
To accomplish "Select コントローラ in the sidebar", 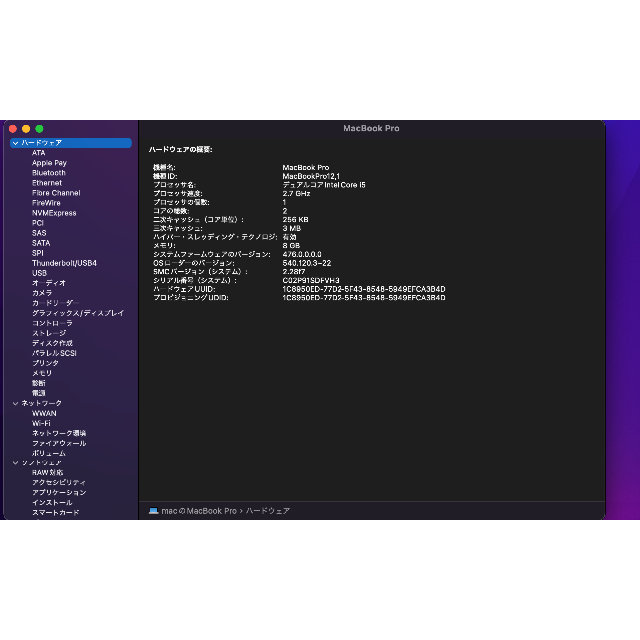I will tap(52, 323).
